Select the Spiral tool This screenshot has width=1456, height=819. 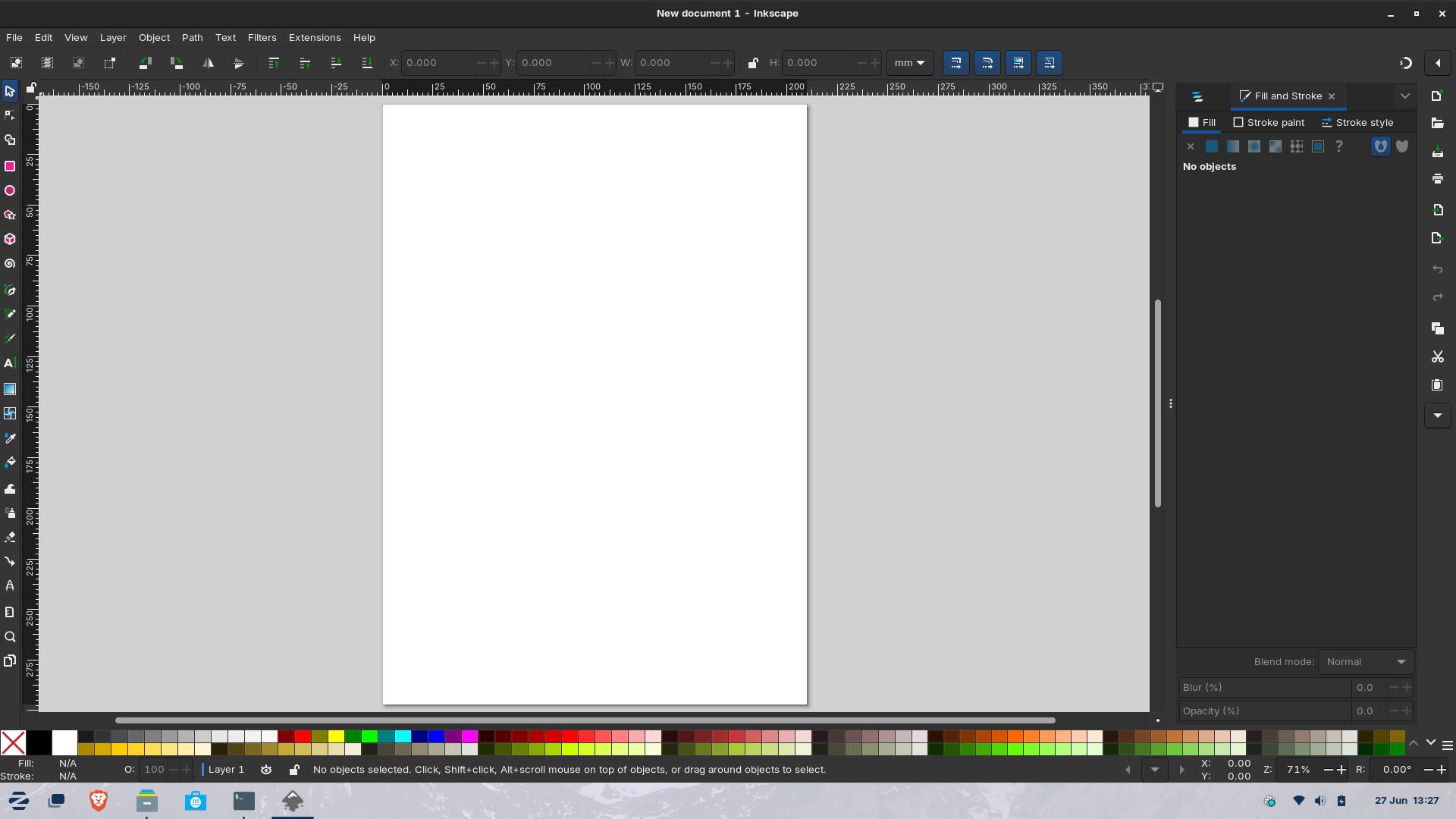(x=10, y=264)
